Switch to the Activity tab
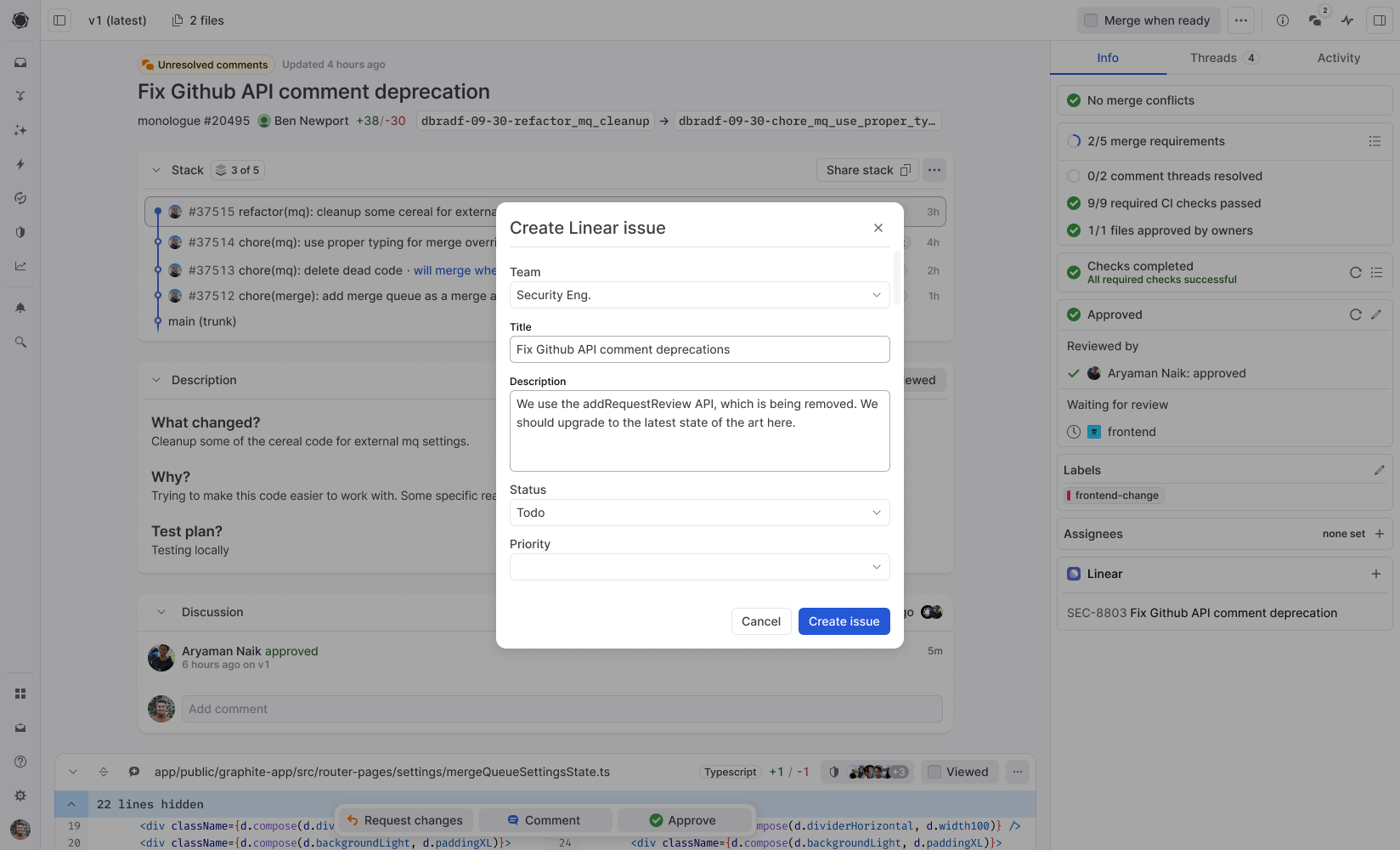Image resolution: width=1400 pixels, height=850 pixels. 1339,58
